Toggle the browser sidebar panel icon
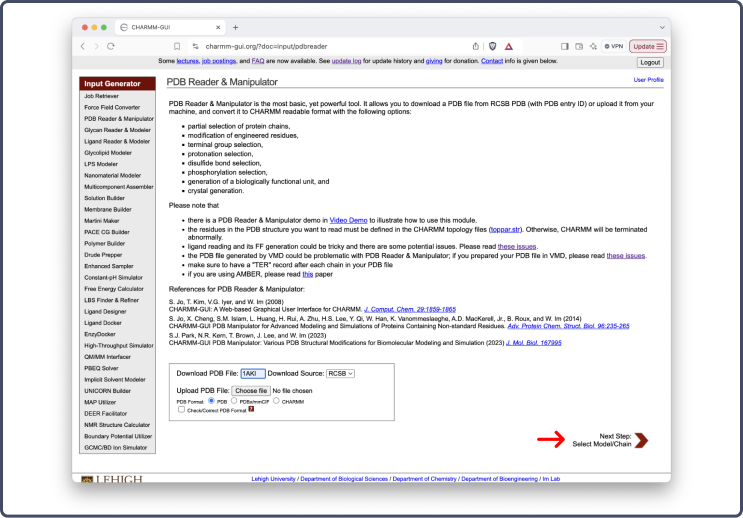This screenshot has width=743, height=518. tap(565, 46)
